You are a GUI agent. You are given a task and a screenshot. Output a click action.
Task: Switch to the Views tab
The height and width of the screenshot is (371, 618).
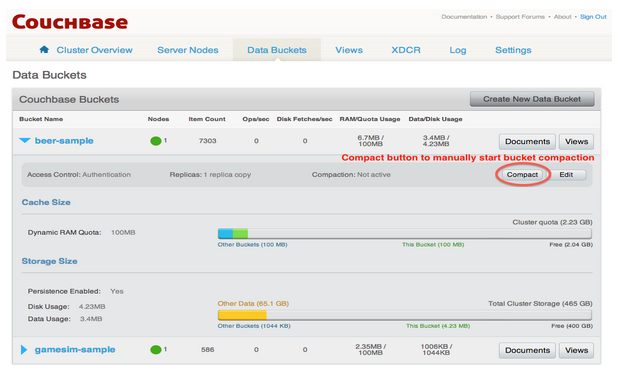pos(349,50)
